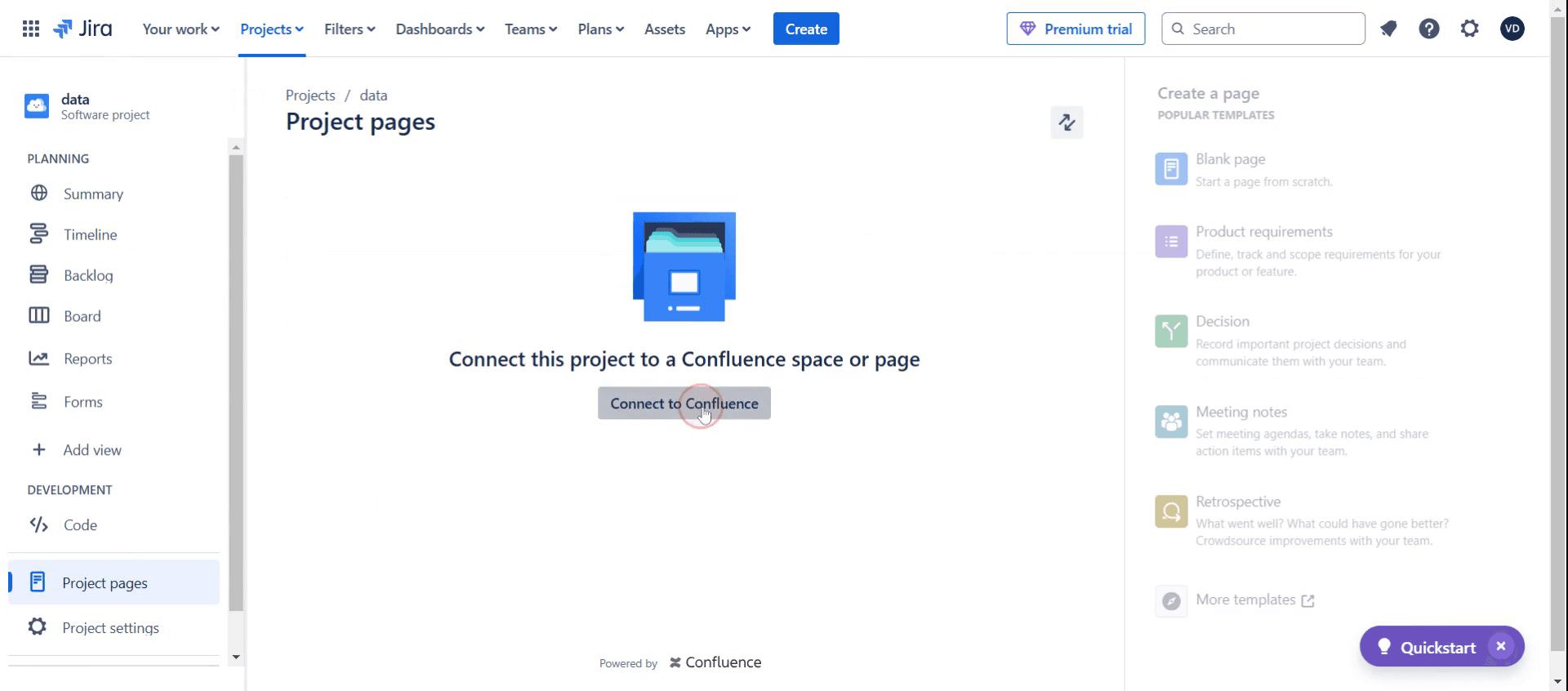Dismiss the Quickstart panel with X
Viewport: 1568px width, 691px height.
pos(1501,646)
